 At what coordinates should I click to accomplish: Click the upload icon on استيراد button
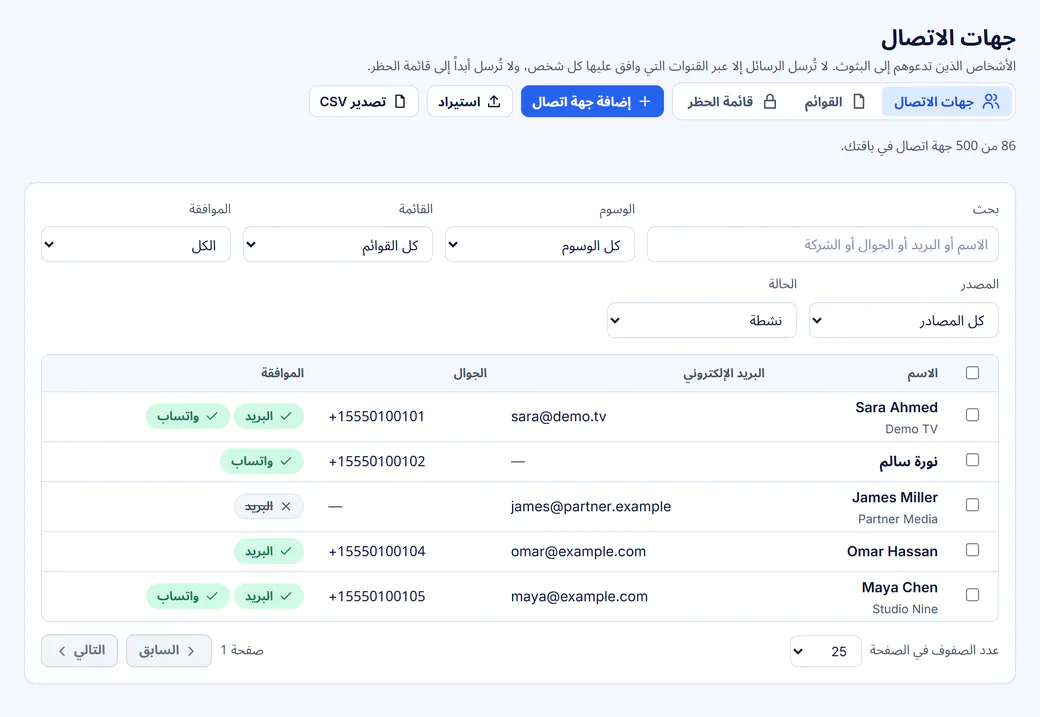click(x=494, y=101)
